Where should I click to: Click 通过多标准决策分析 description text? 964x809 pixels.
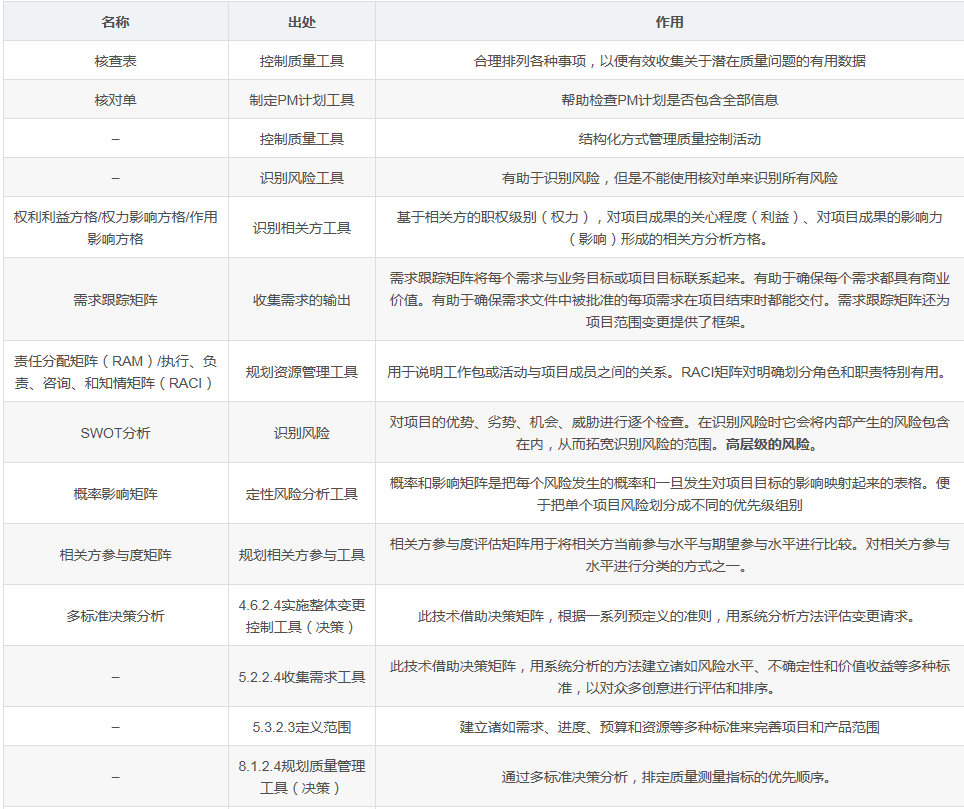[x=665, y=777]
